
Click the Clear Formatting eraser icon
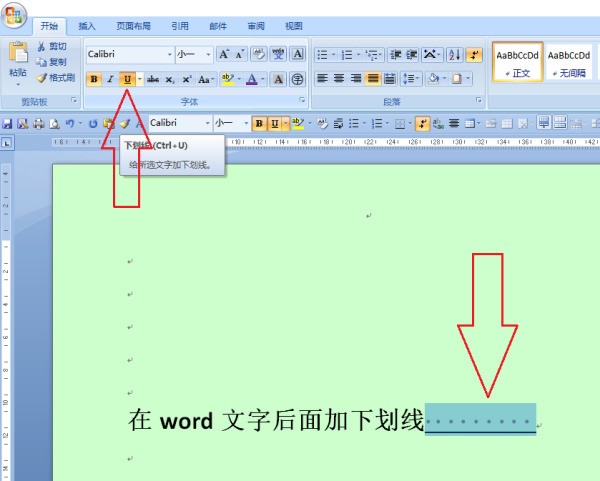[258, 54]
